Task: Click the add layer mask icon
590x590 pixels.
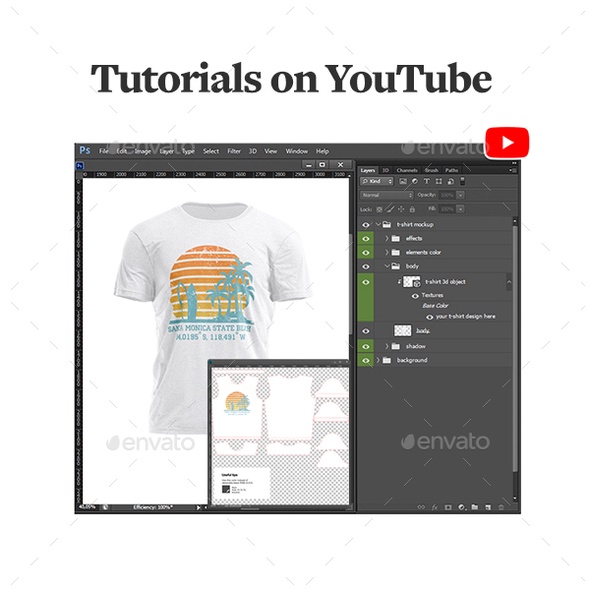Action: (x=448, y=507)
